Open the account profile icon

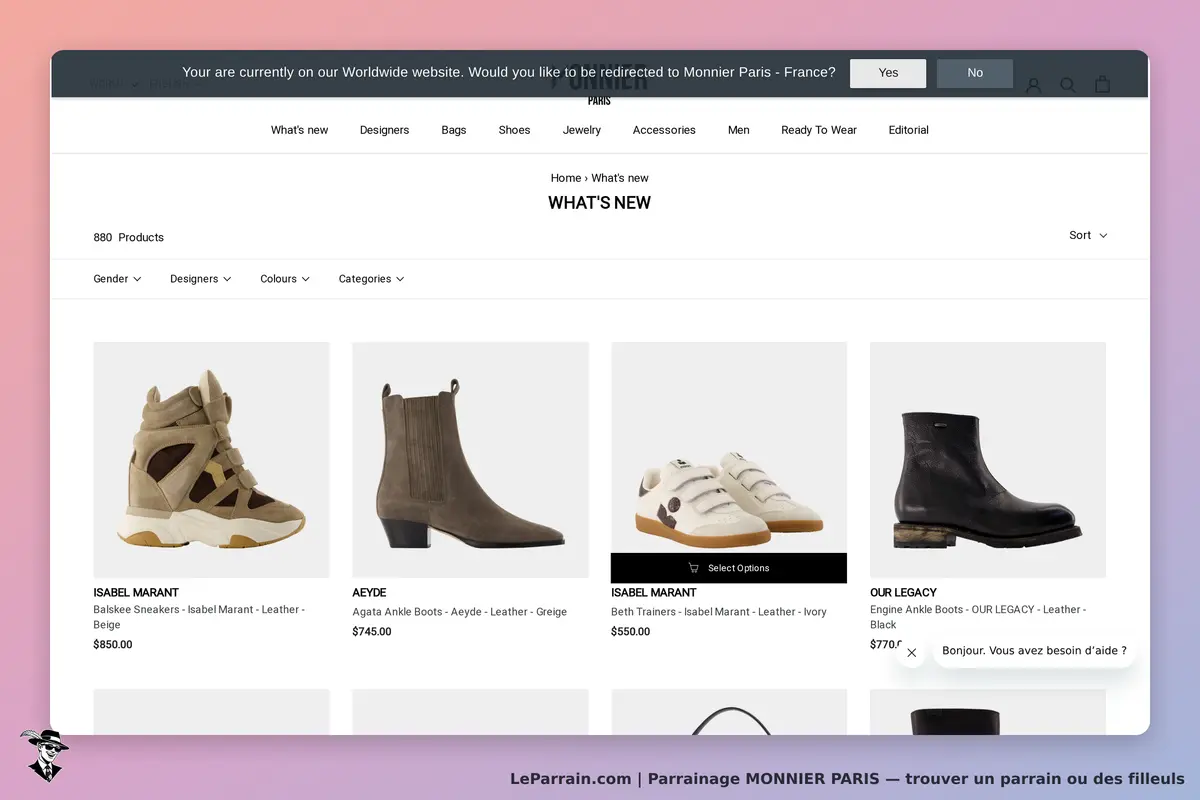point(1034,85)
